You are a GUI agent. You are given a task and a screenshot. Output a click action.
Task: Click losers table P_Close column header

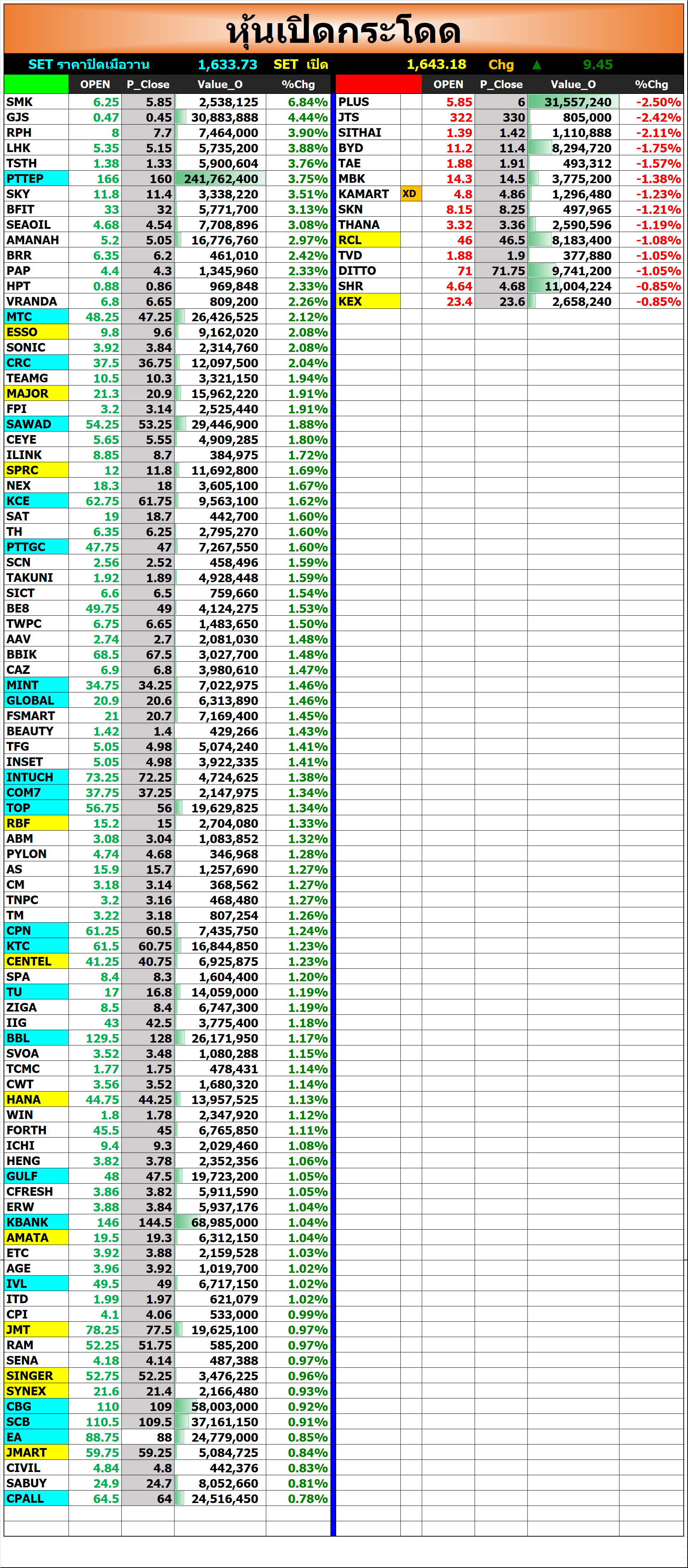point(501,84)
